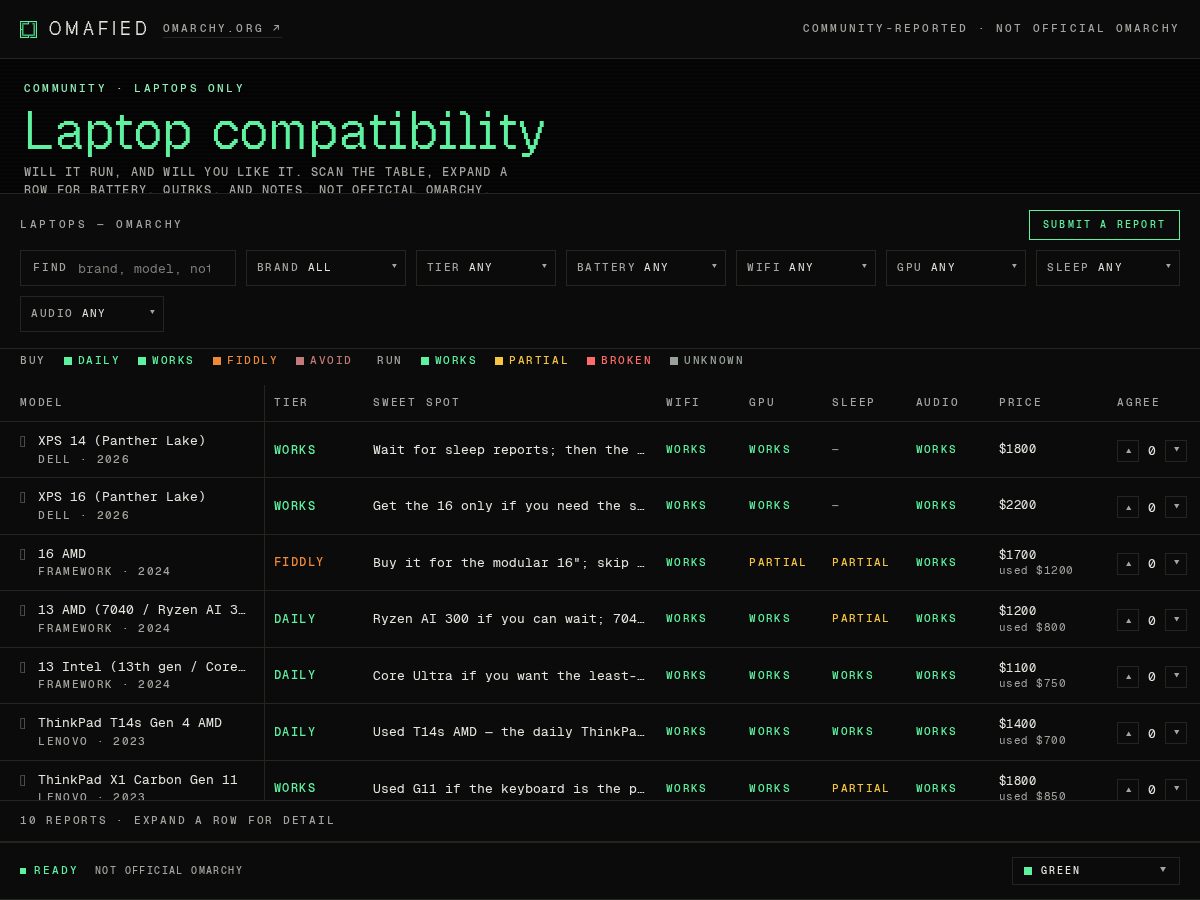Click PARTIAL sleep cell of ThinkPad X1 Carbon

click(861, 789)
